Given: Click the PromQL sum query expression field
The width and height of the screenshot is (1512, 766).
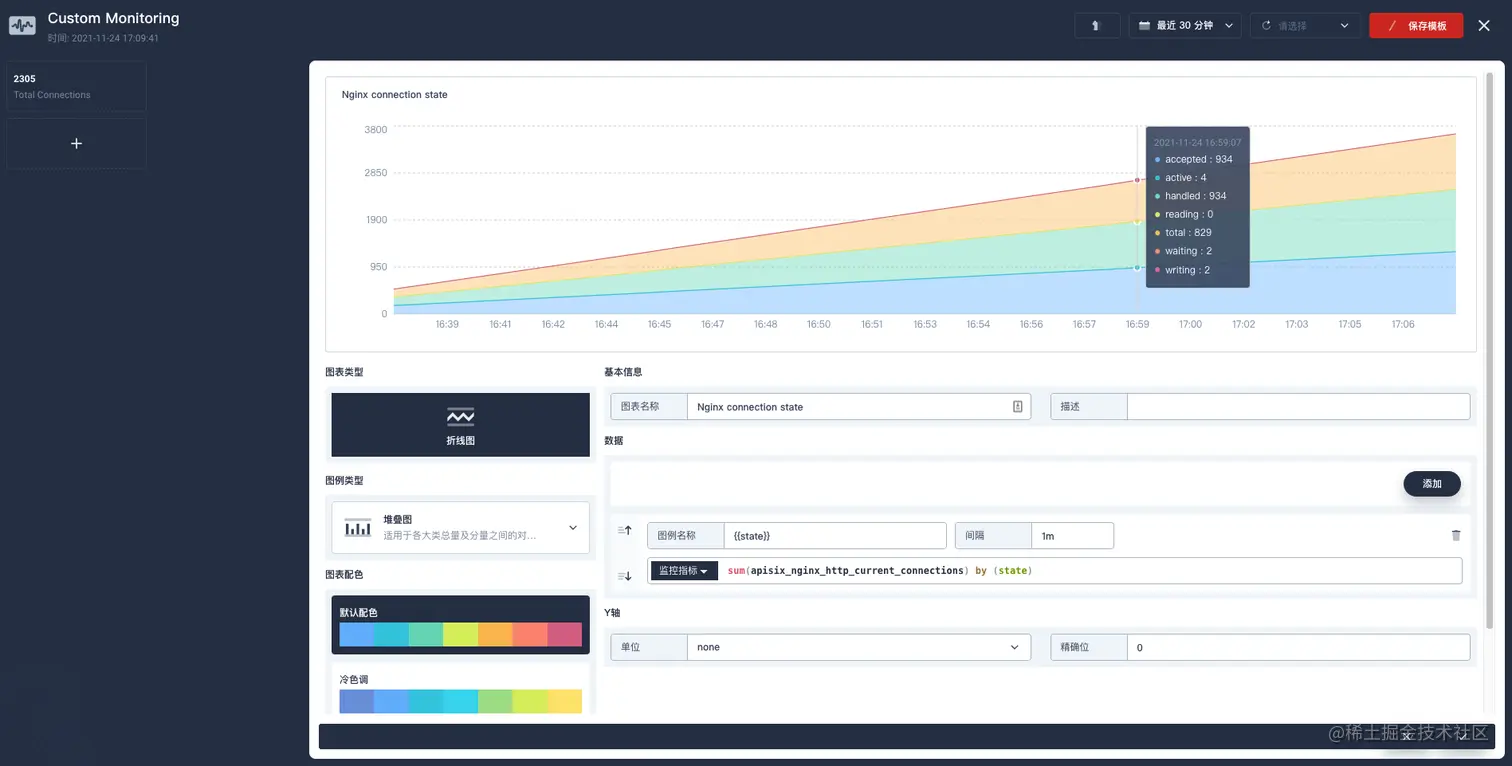Looking at the screenshot, I should point(1089,571).
